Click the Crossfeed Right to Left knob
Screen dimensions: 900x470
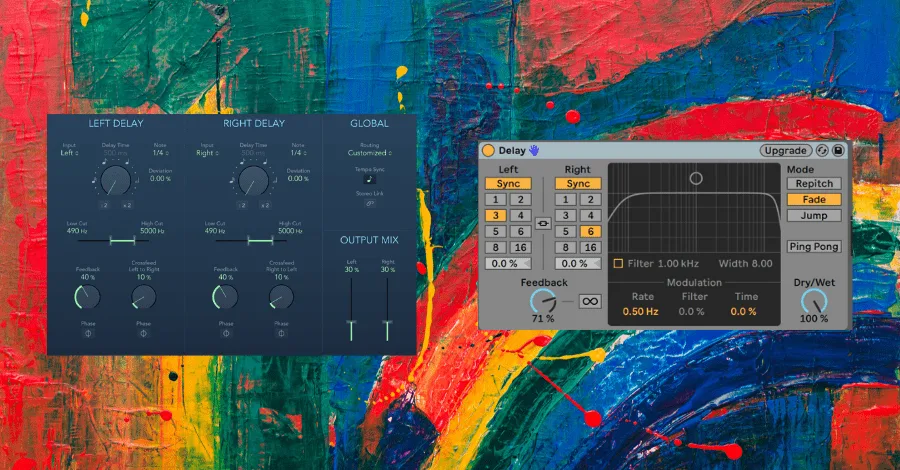point(281,297)
